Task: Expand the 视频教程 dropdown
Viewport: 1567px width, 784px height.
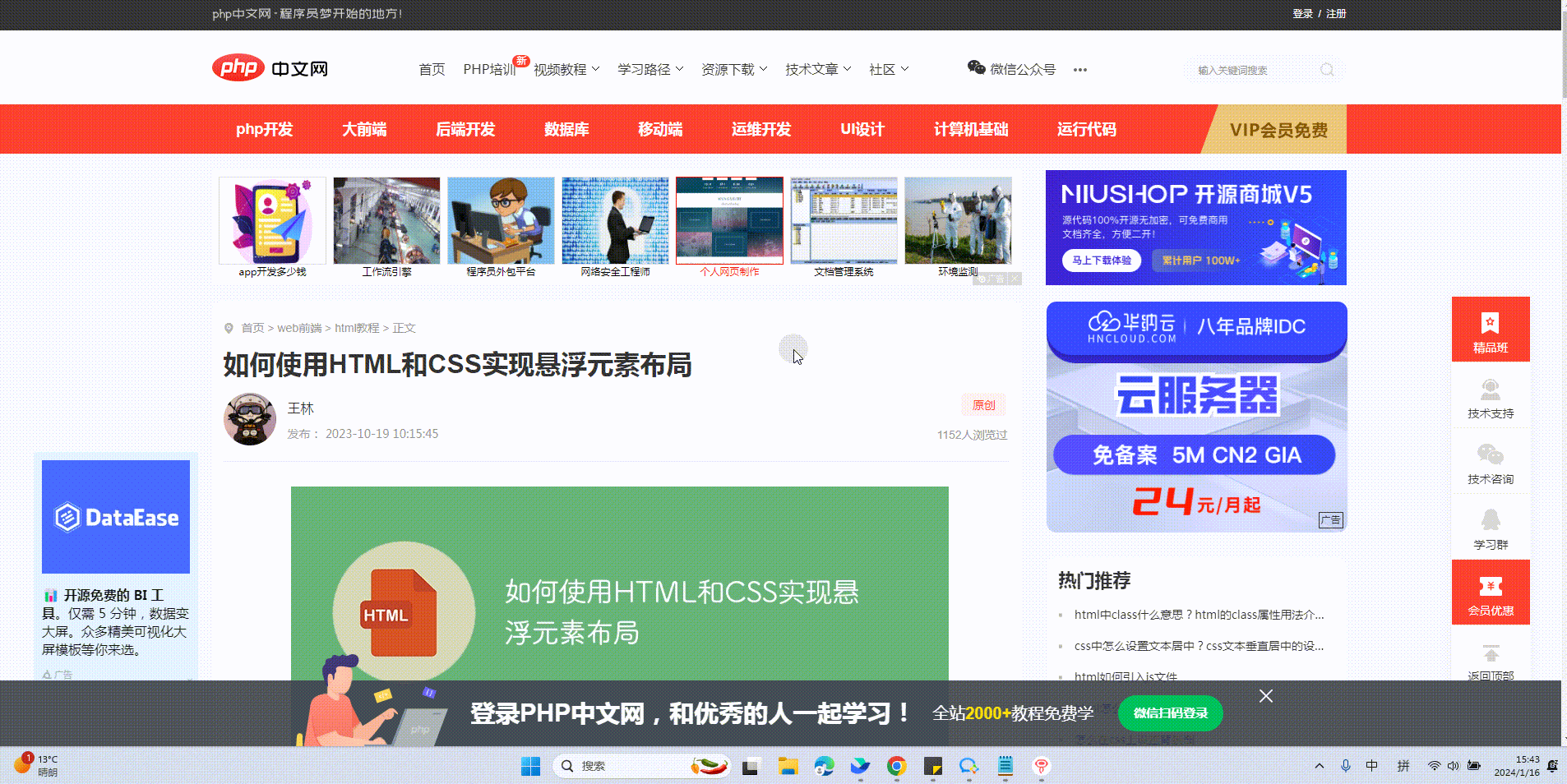Action: point(566,70)
